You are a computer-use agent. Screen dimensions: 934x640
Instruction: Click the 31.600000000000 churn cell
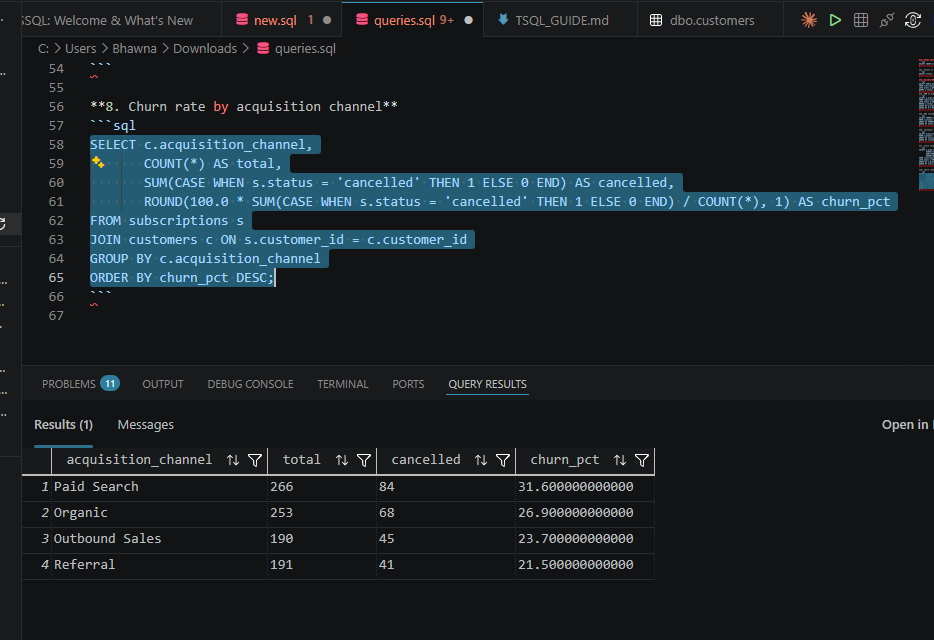coord(585,487)
